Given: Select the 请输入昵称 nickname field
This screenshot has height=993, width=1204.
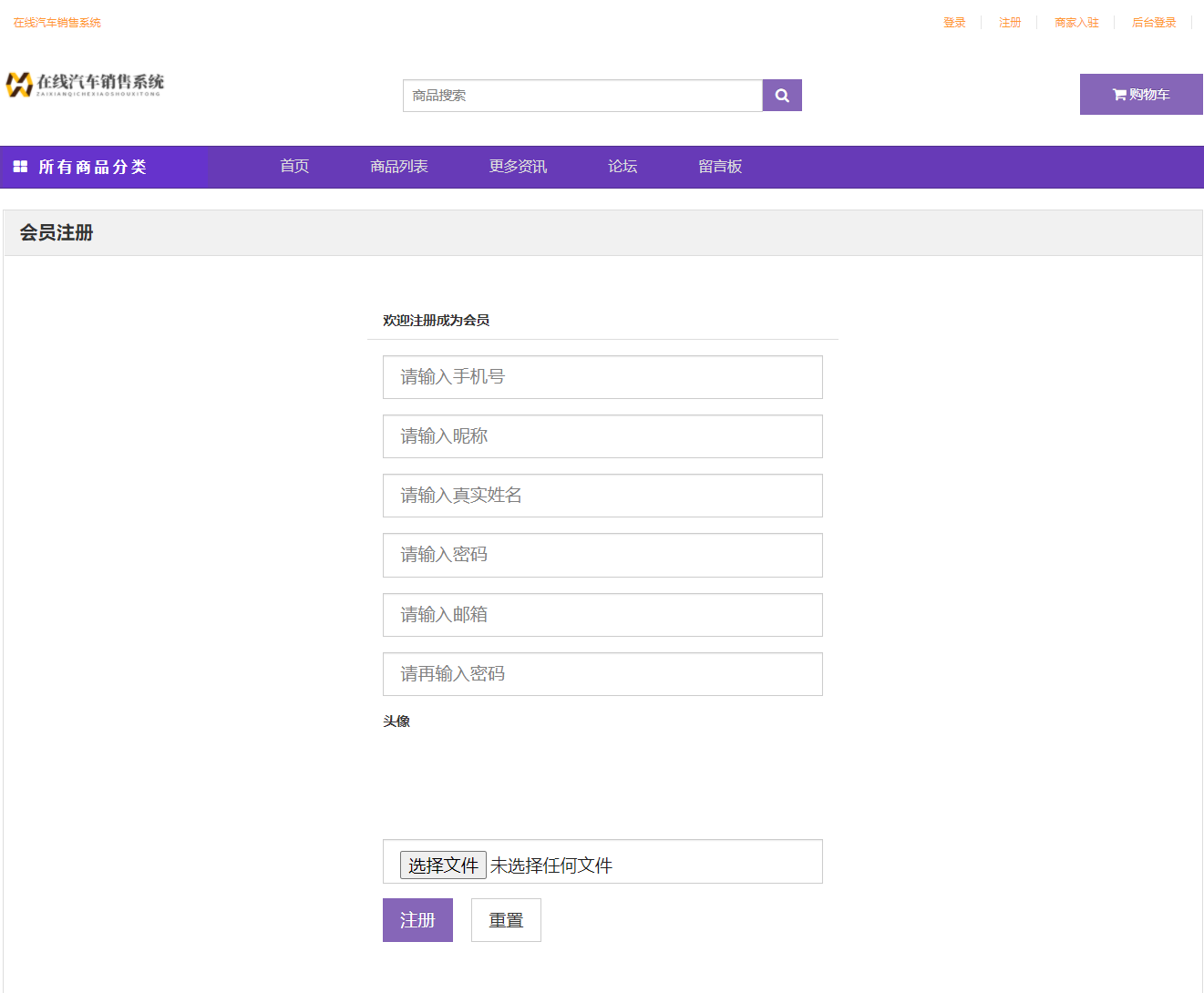Looking at the screenshot, I should click(602, 436).
